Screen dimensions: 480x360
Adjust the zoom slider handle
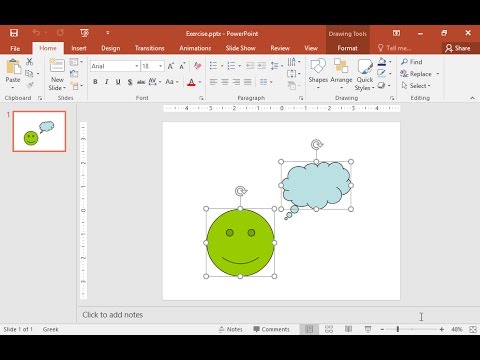pos(398,329)
